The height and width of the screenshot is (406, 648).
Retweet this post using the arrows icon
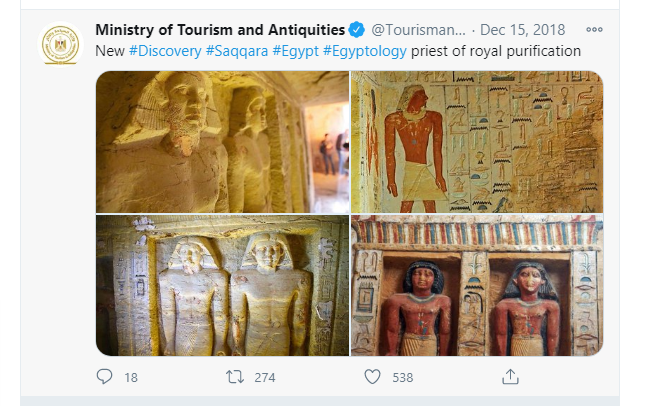tap(235, 377)
